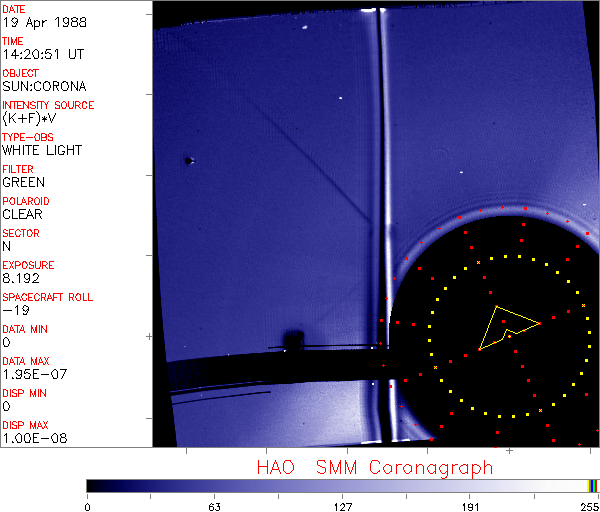
Task: Click the middle of the blue color bar
Action: click(340, 485)
